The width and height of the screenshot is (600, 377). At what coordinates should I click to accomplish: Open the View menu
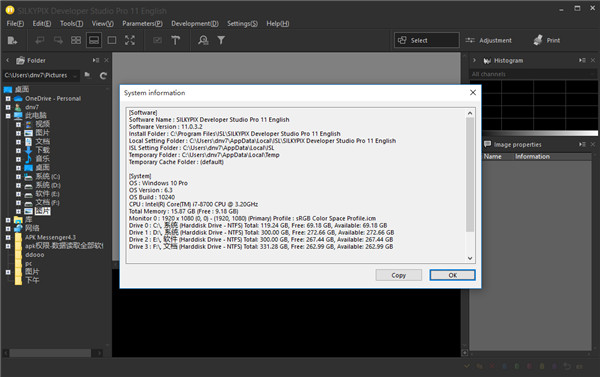pyautogui.click(x=103, y=23)
